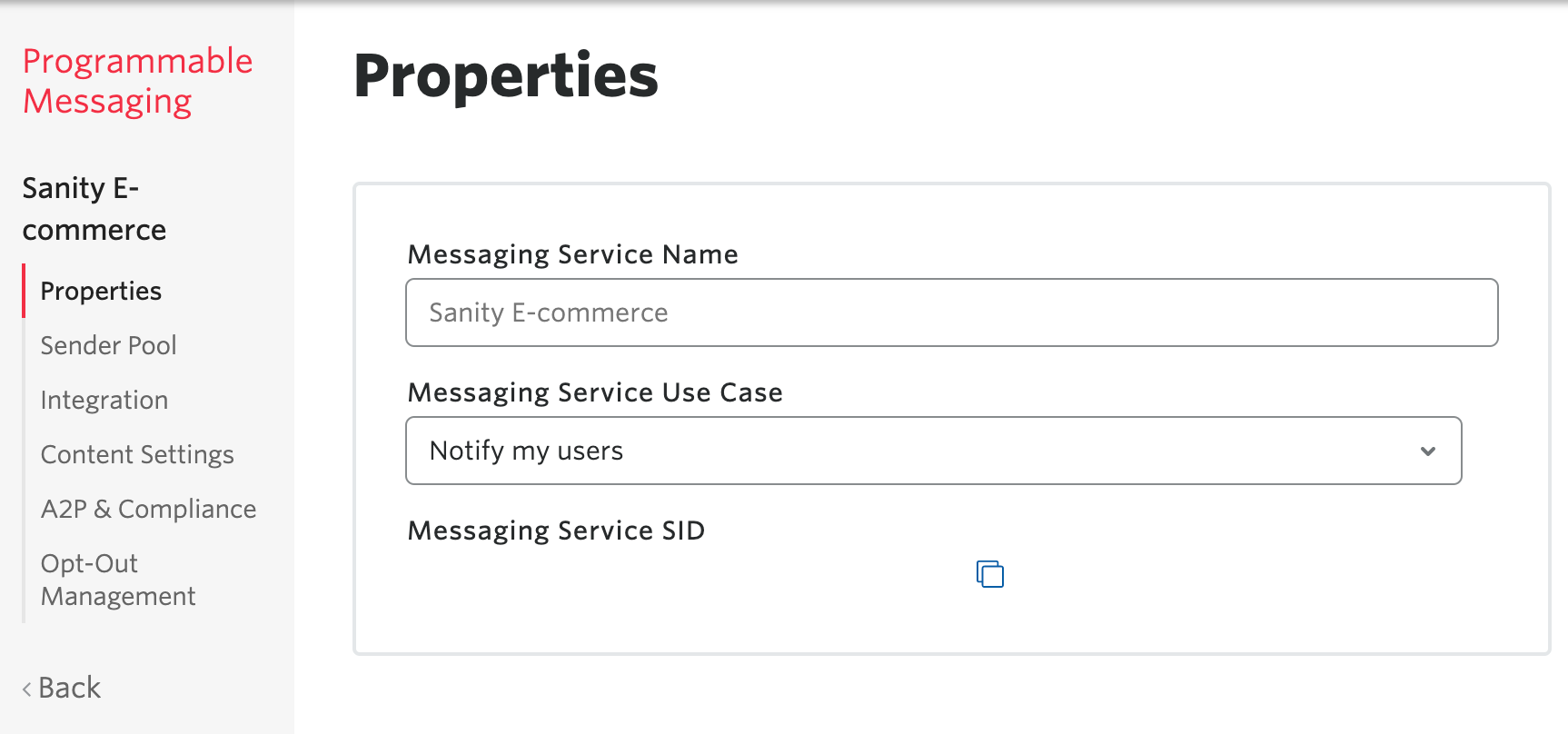Click the copy Messaging Service SID icon
The height and width of the screenshot is (734, 1568).
tap(990, 574)
